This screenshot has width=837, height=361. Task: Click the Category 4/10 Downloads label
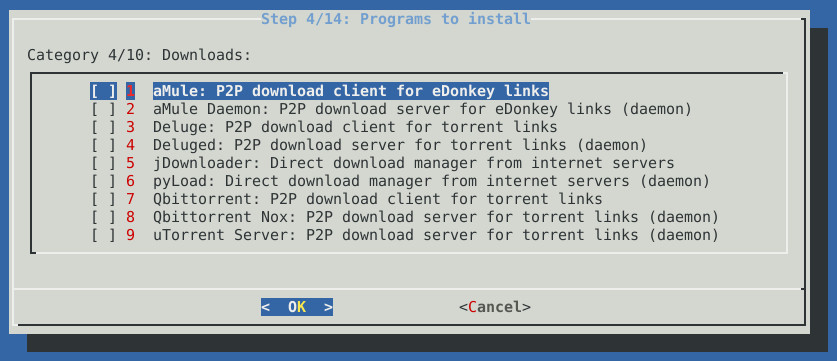point(139,55)
